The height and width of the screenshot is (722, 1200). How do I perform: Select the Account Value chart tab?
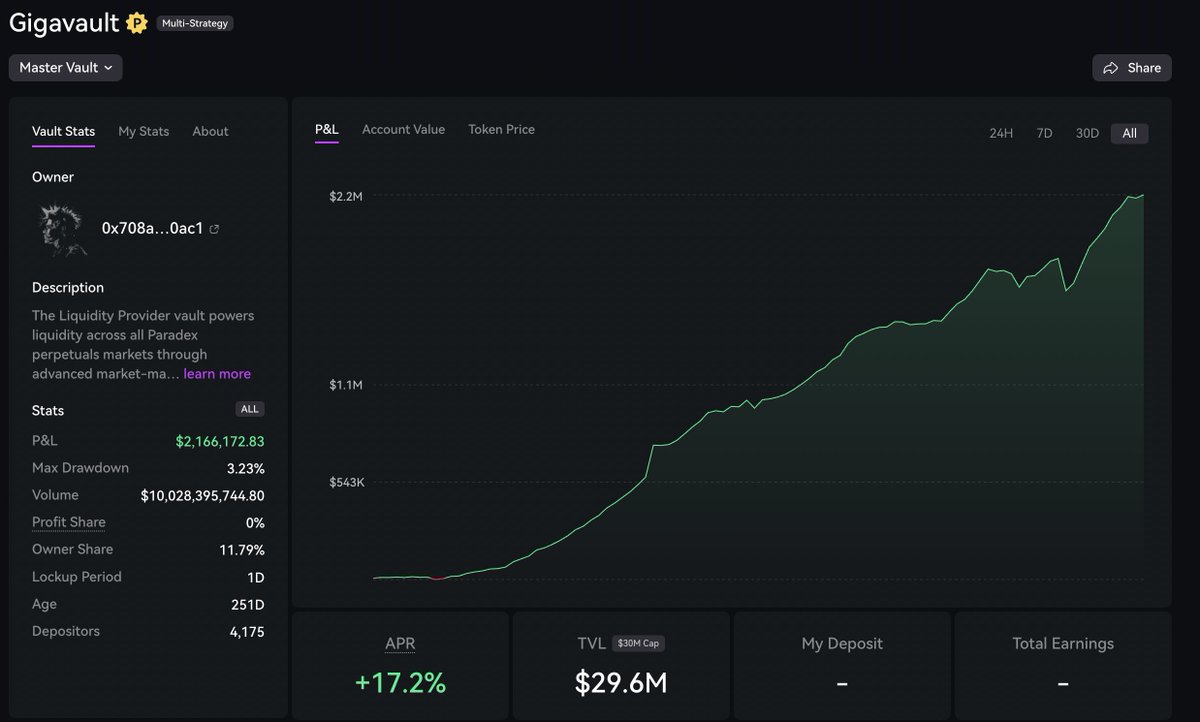[x=403, y=129]
